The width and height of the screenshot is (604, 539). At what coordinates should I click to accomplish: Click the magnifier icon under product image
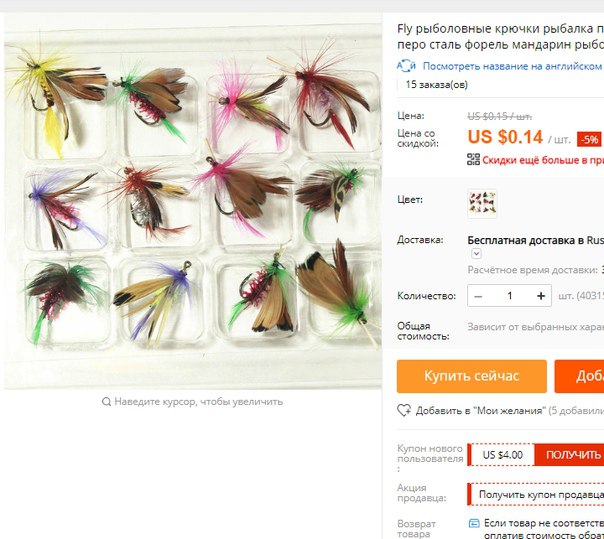[106, 401]
